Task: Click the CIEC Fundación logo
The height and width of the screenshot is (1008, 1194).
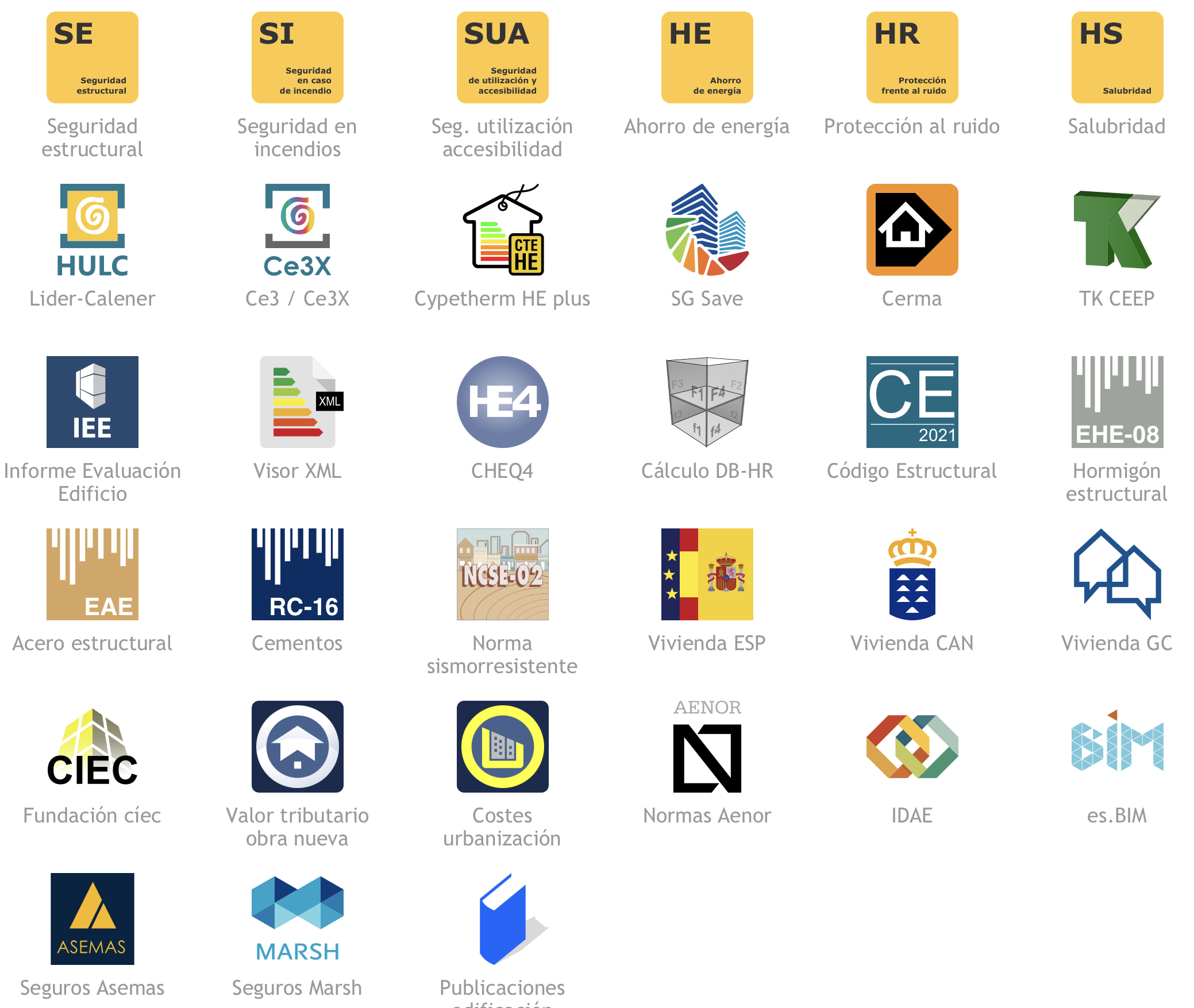Action: pyautogui.click(x=92, y=747)
